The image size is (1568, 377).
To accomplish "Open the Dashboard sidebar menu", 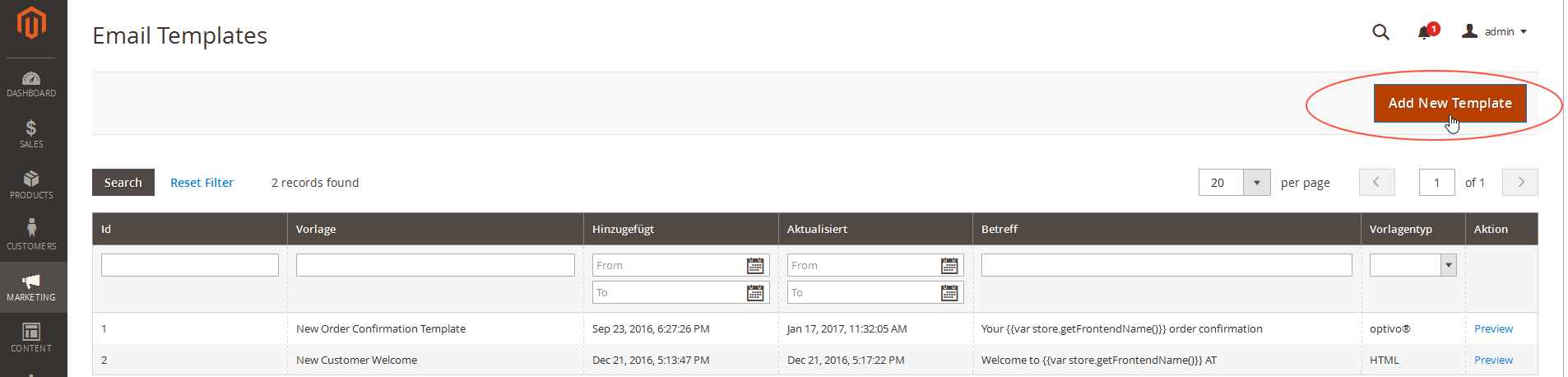I will point(31,84).
